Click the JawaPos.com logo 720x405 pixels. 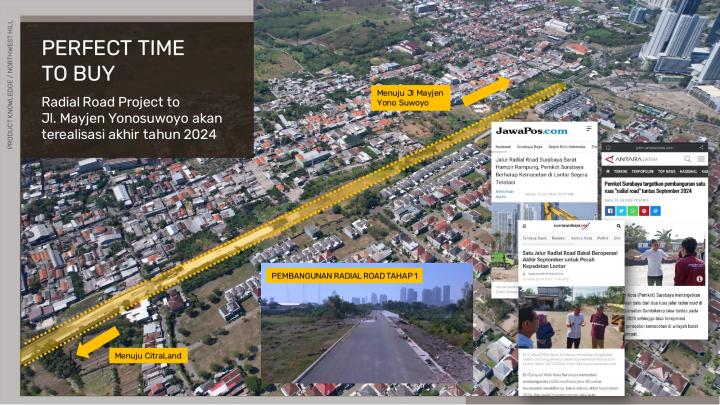point(533,130)
